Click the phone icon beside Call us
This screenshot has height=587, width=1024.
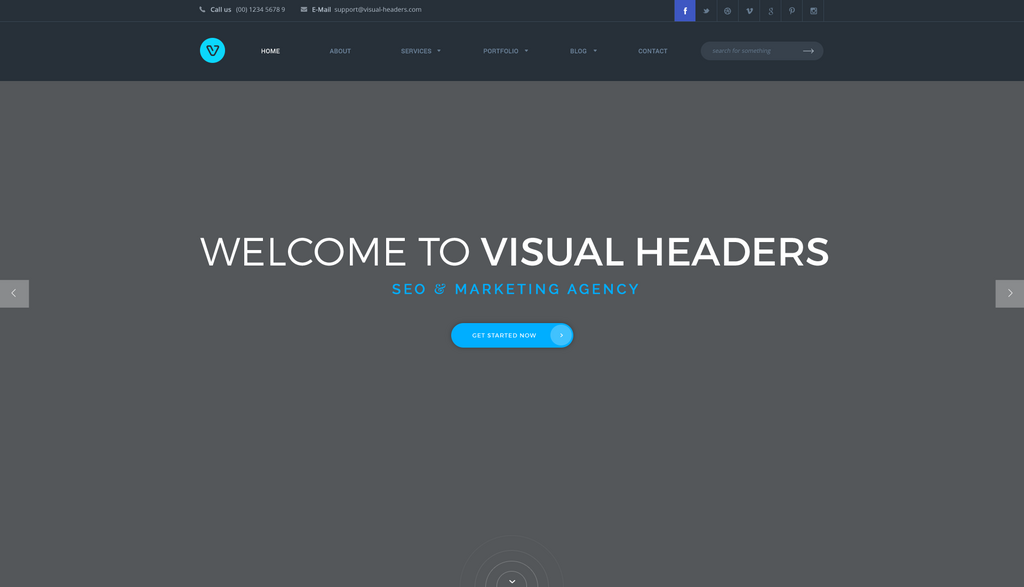[202, 9]
